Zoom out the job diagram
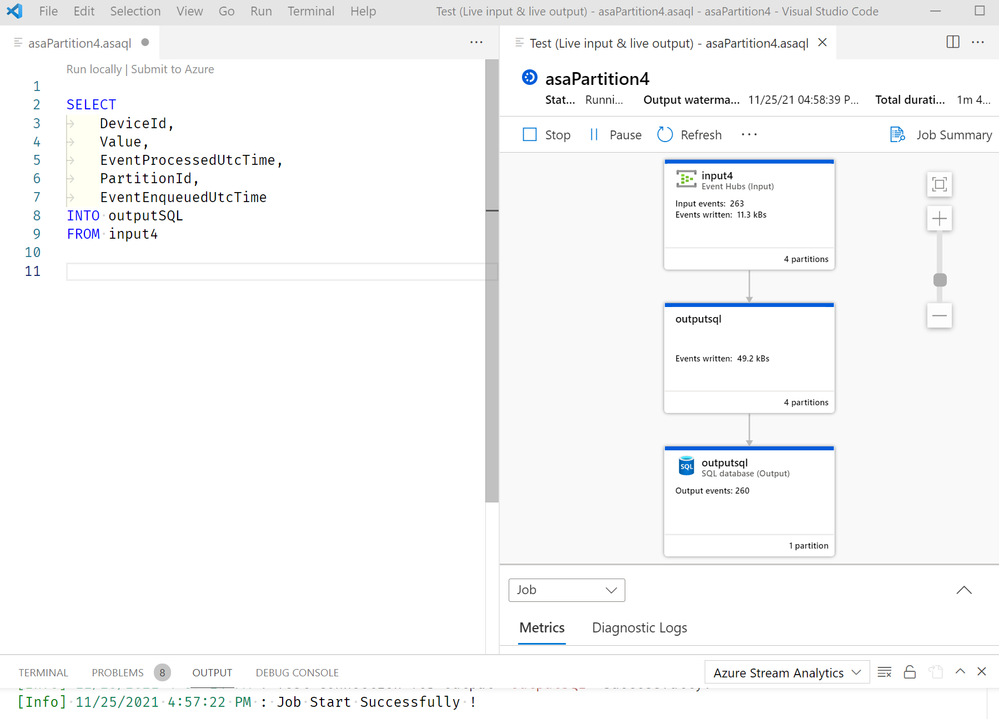999x719 pixels. coord(939,316)
